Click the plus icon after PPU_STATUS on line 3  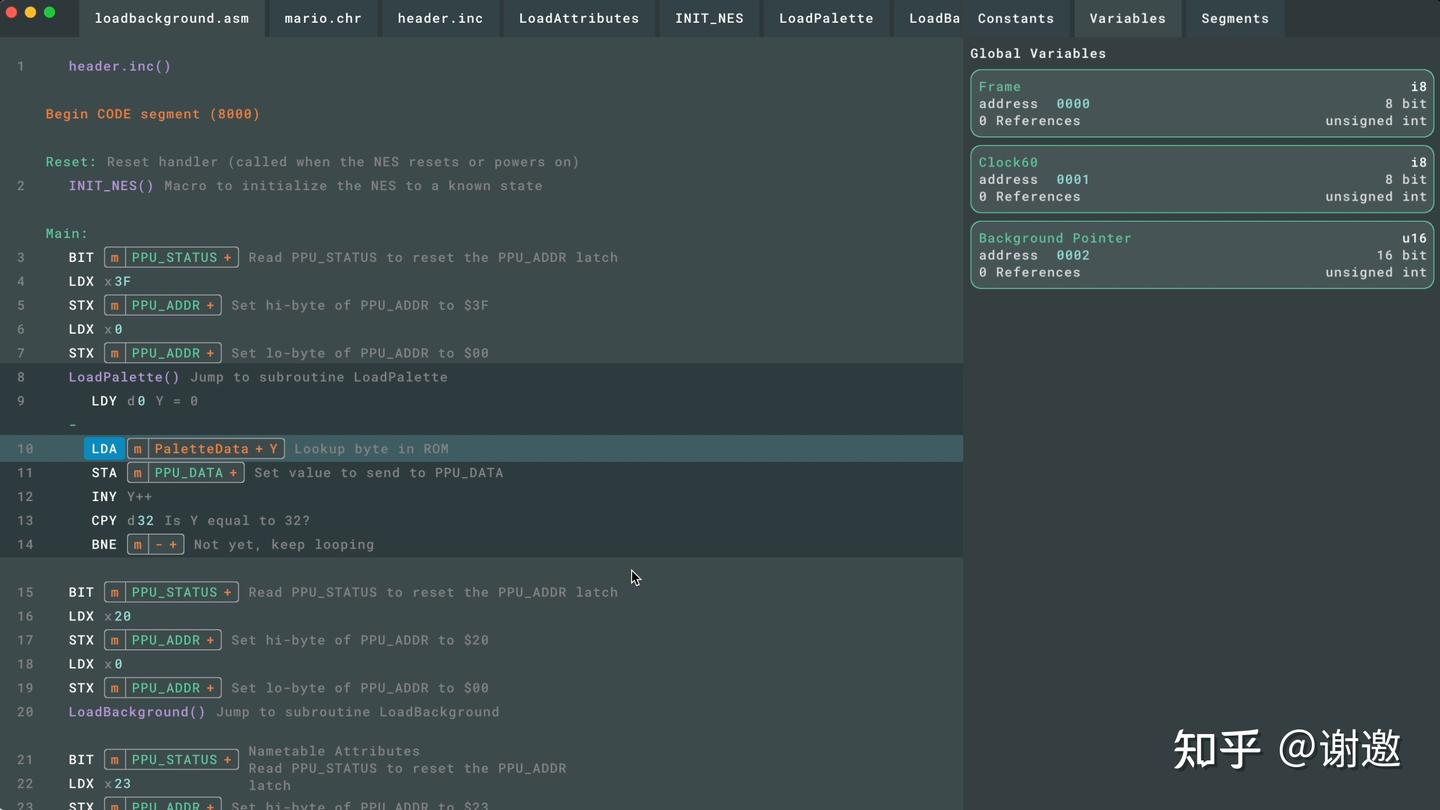228,257
